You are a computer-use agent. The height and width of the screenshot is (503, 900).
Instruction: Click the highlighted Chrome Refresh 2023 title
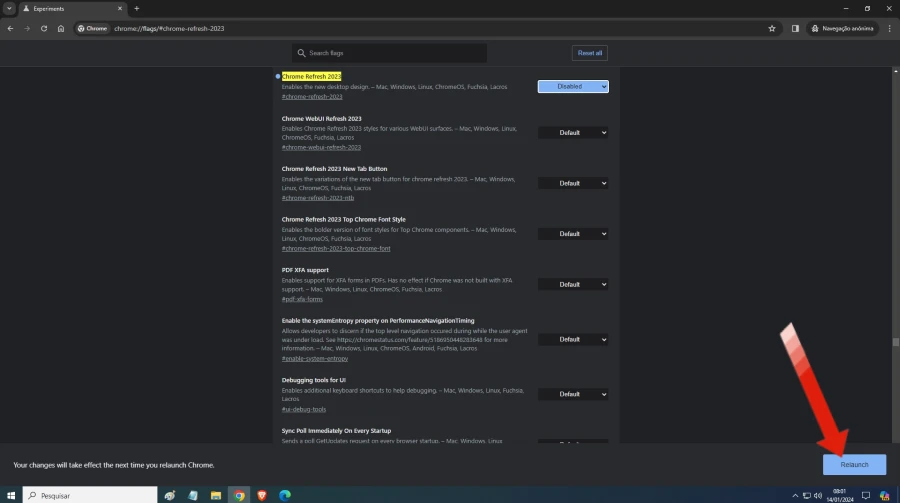311,76
